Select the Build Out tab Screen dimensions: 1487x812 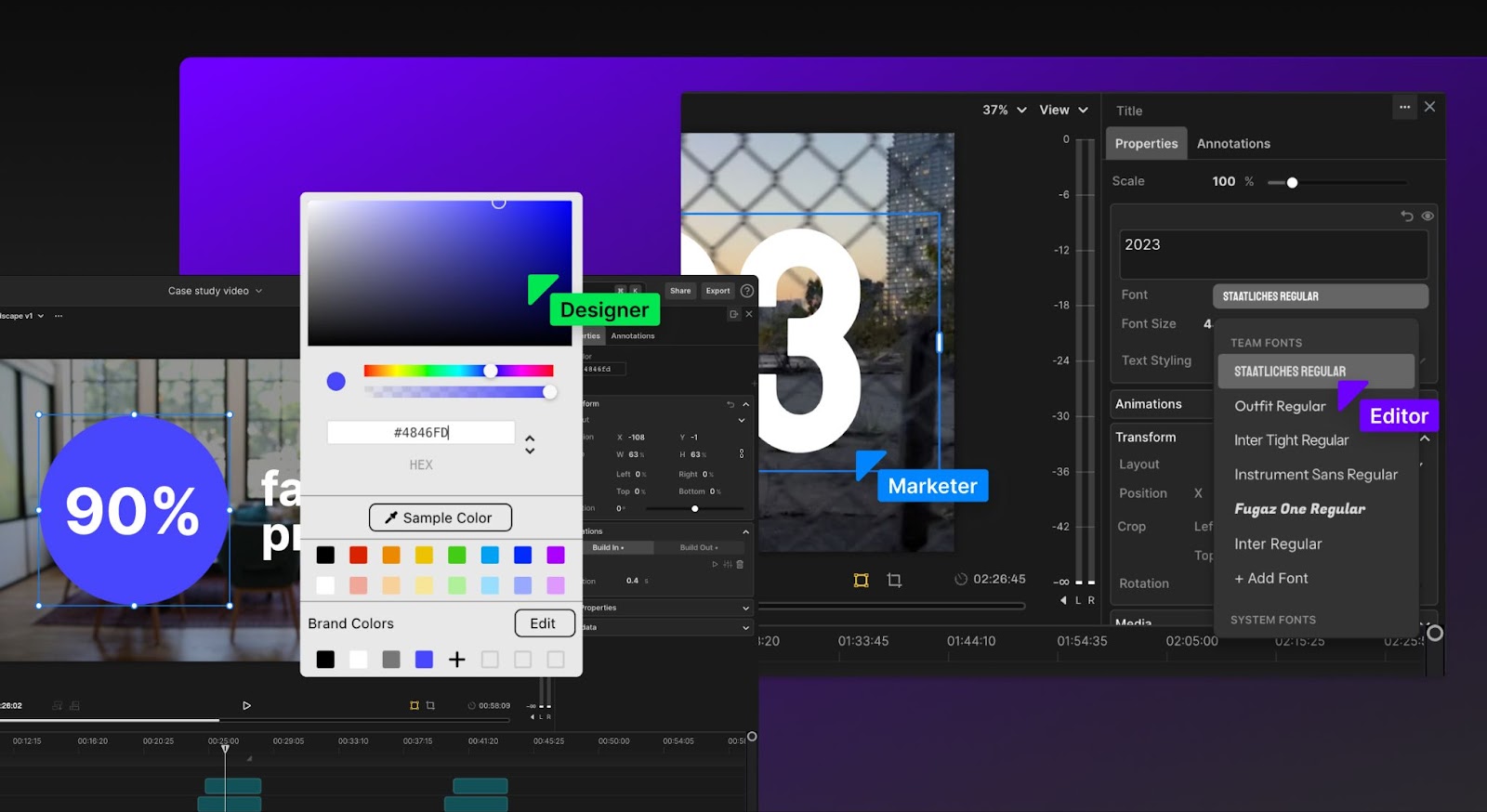point(699,547)
